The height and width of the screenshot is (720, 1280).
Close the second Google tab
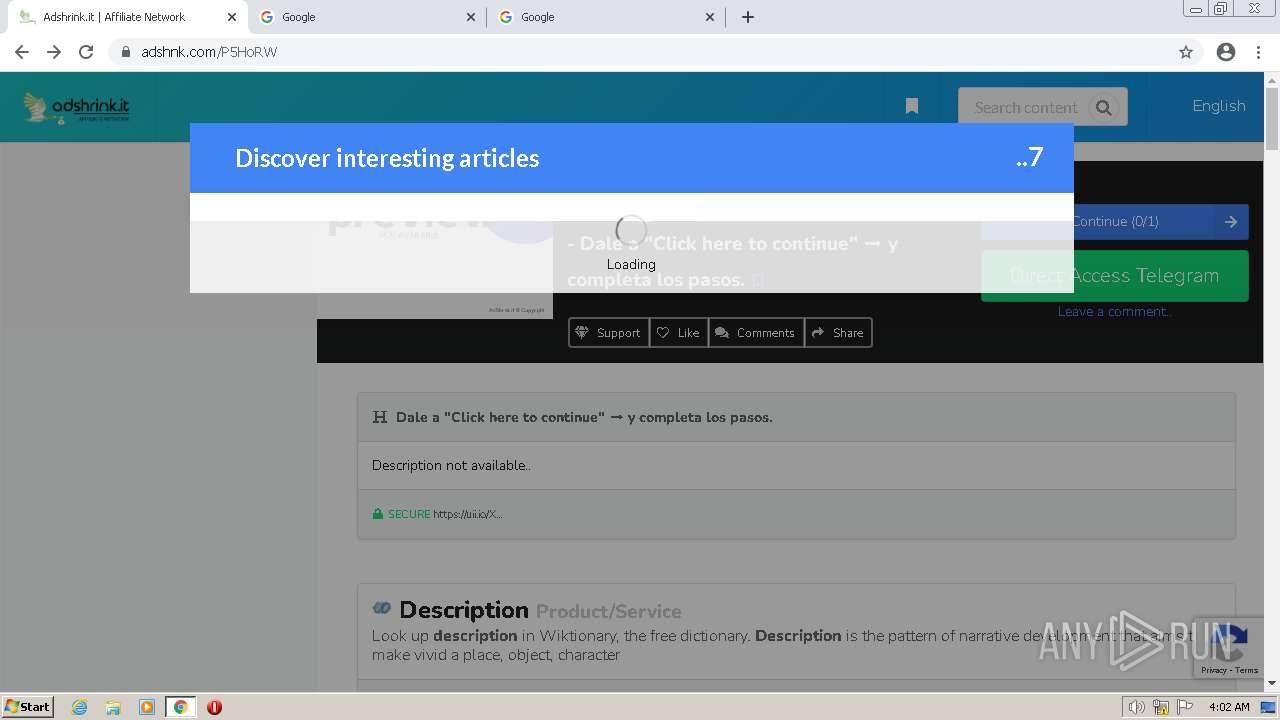pos(710,17)
